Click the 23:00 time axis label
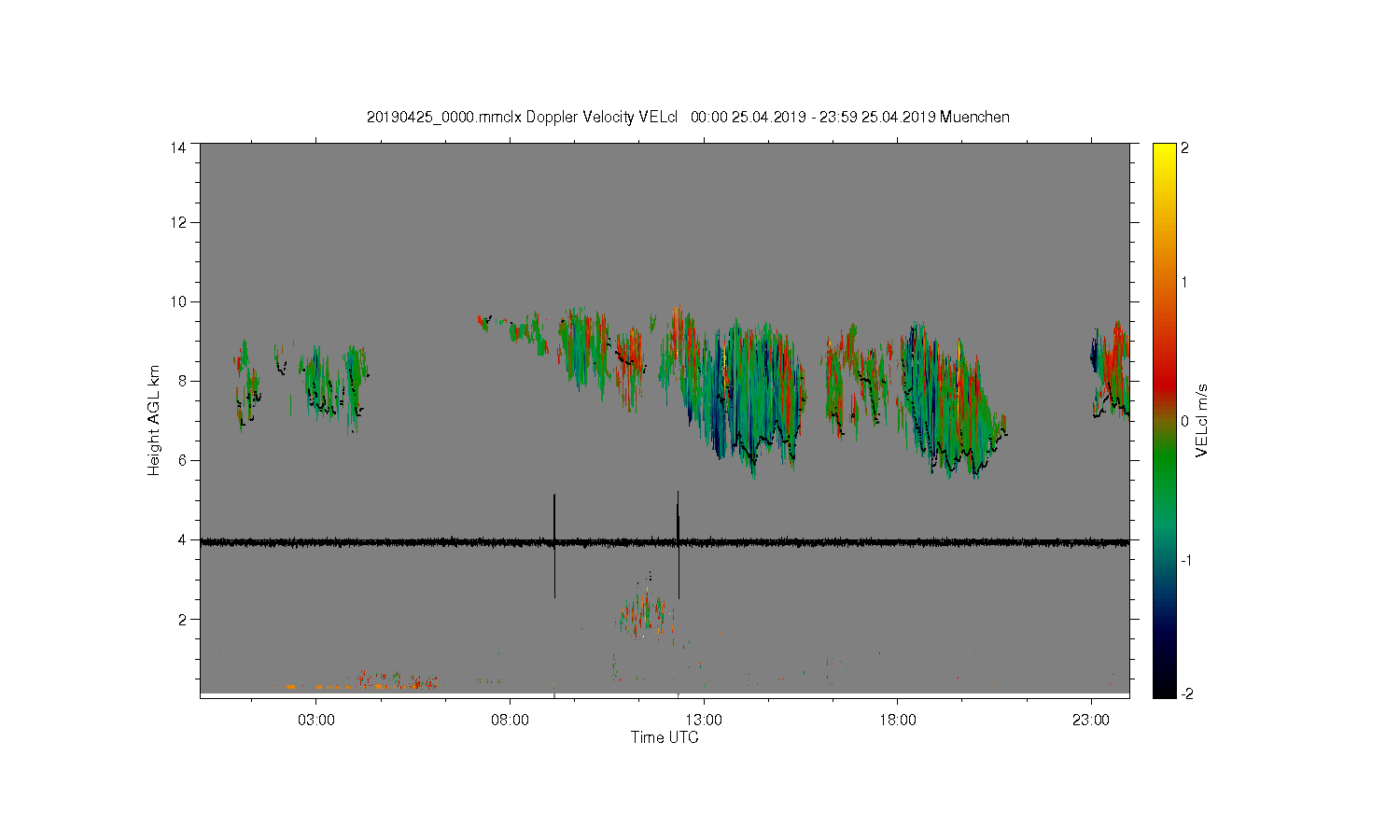The height and width of the screenshot is (840, 1400). (1091, 721)
